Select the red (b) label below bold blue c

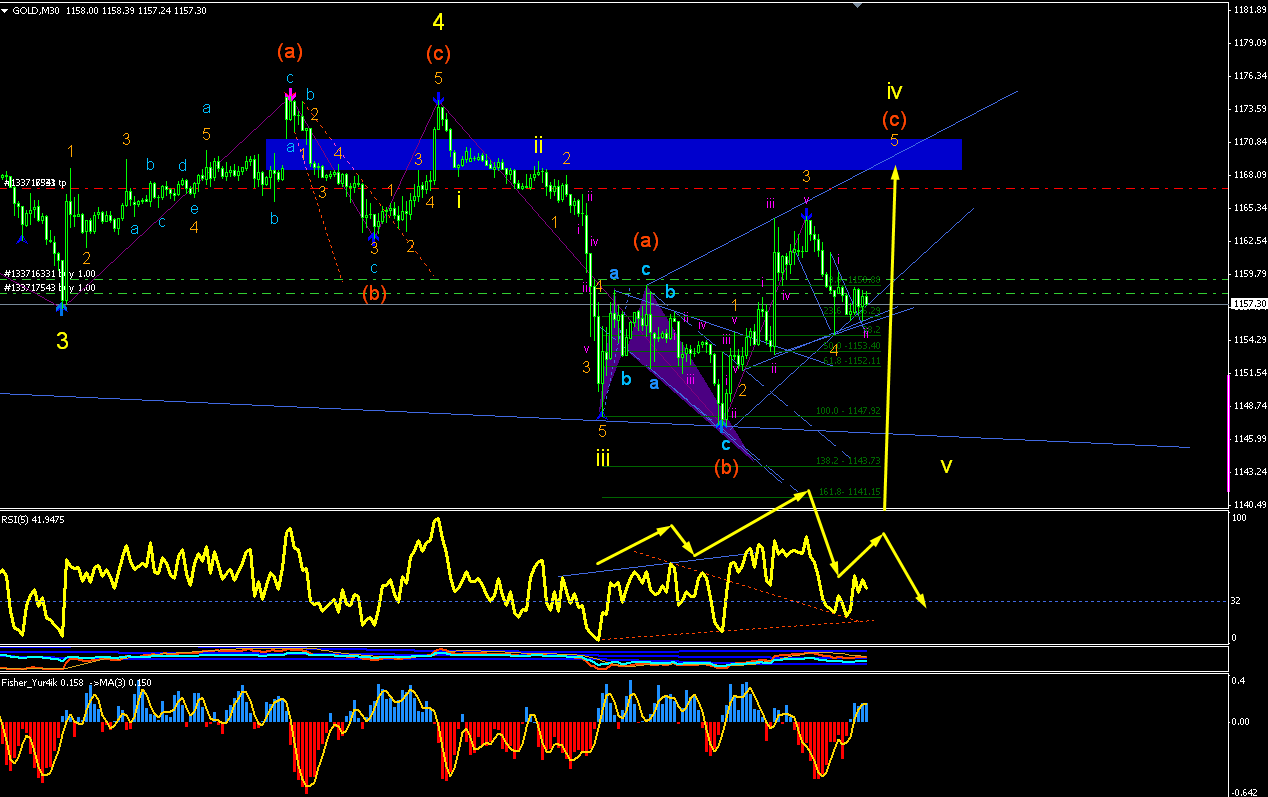pyautogui.click(x=726, y=467)
